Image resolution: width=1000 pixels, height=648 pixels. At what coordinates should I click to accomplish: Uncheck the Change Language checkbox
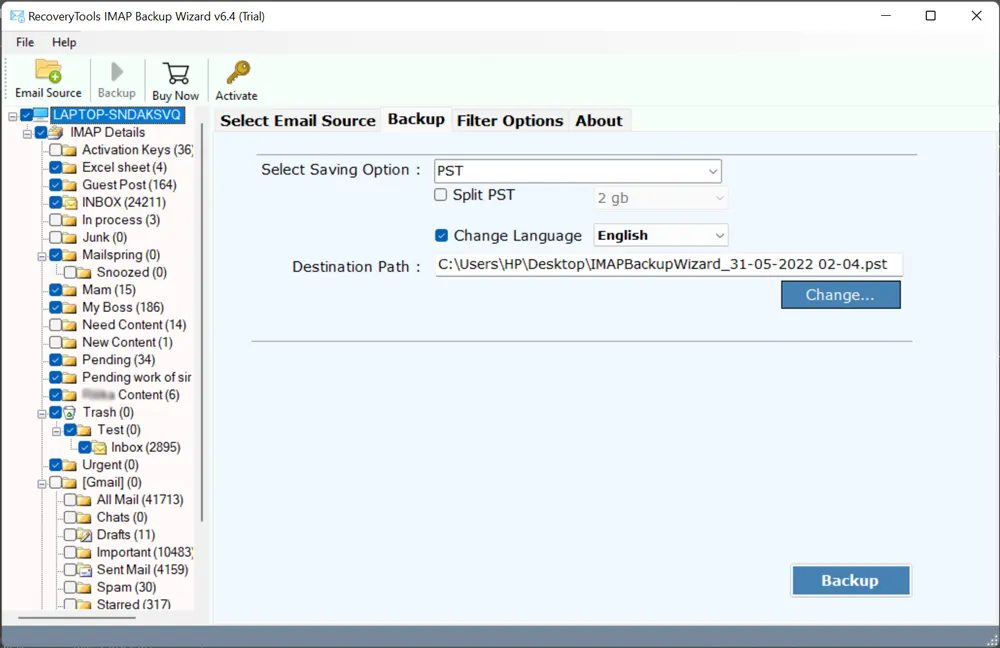441,235
